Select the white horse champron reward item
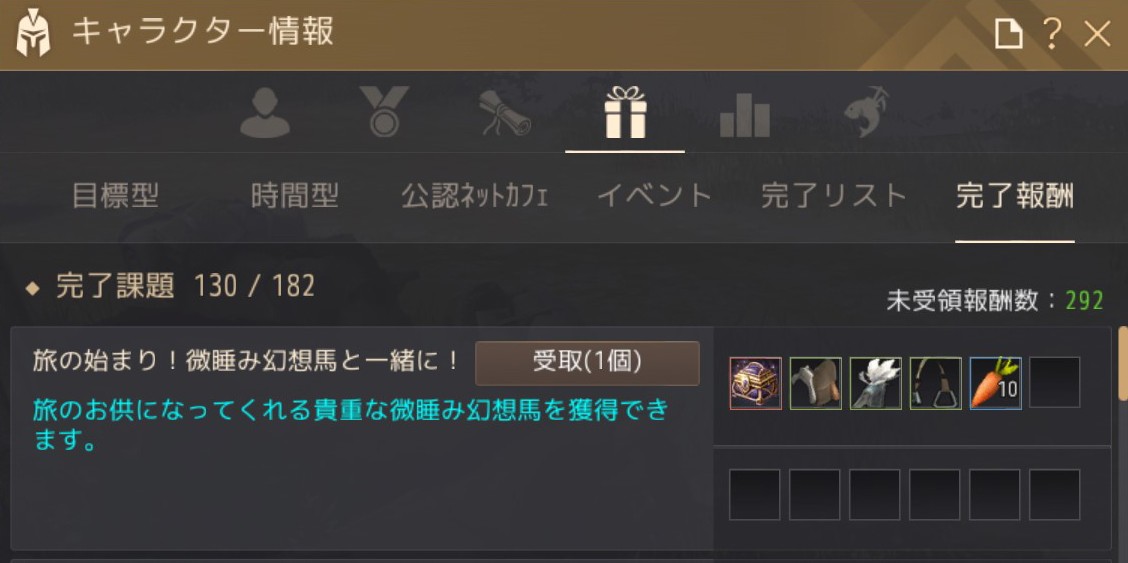Screen dimensions: 1128x563 pyautogui.click(x=875, y=383)
